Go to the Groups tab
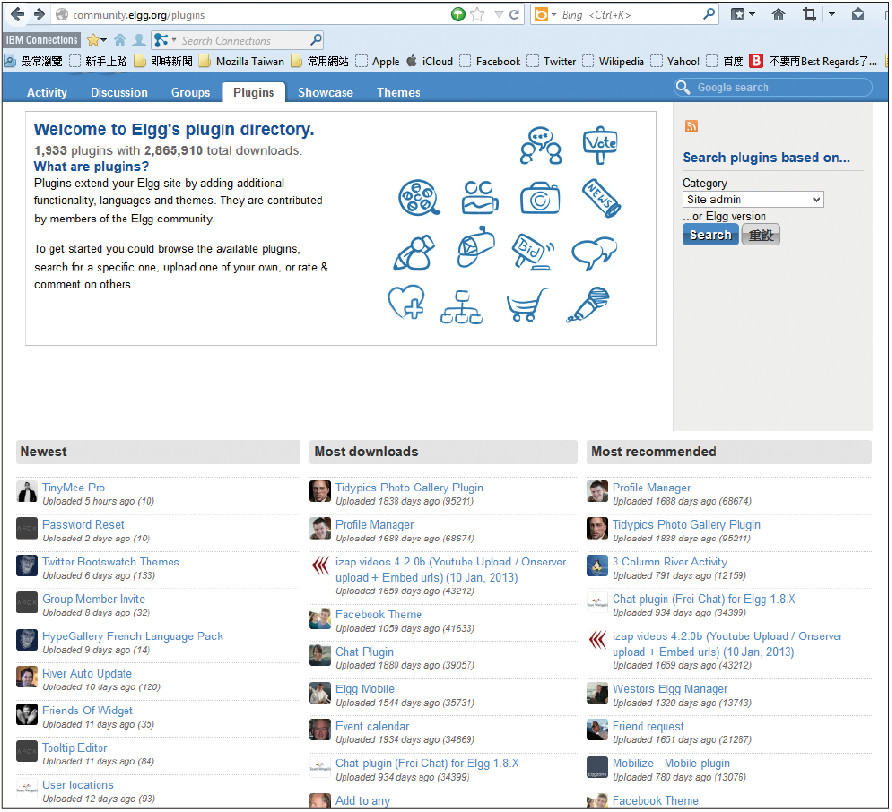Image resolution: width=892 pixels, height=812 pixels. [190, 93]
